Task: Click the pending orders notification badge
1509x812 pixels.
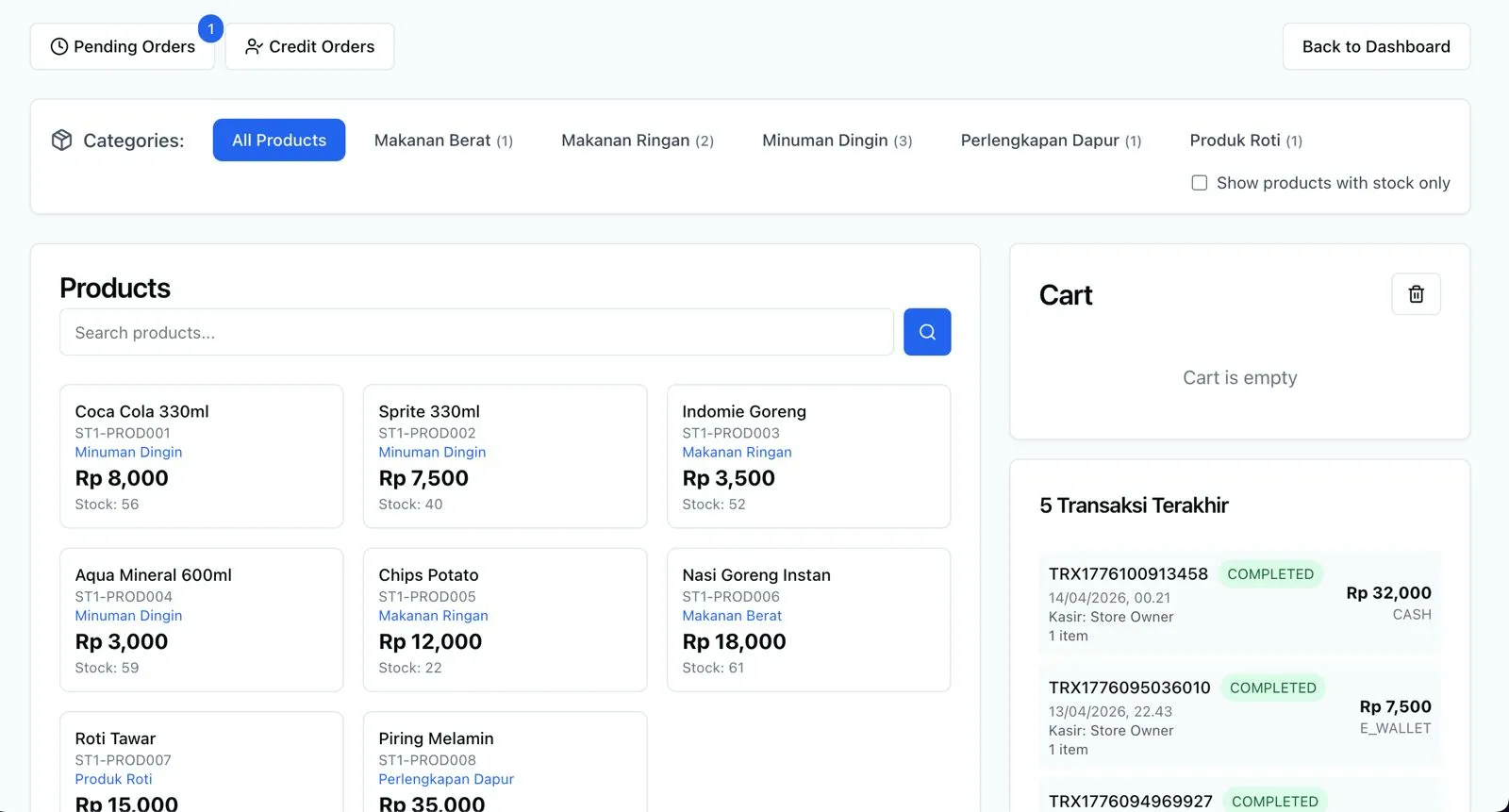Action: click(x=210, y=29)
